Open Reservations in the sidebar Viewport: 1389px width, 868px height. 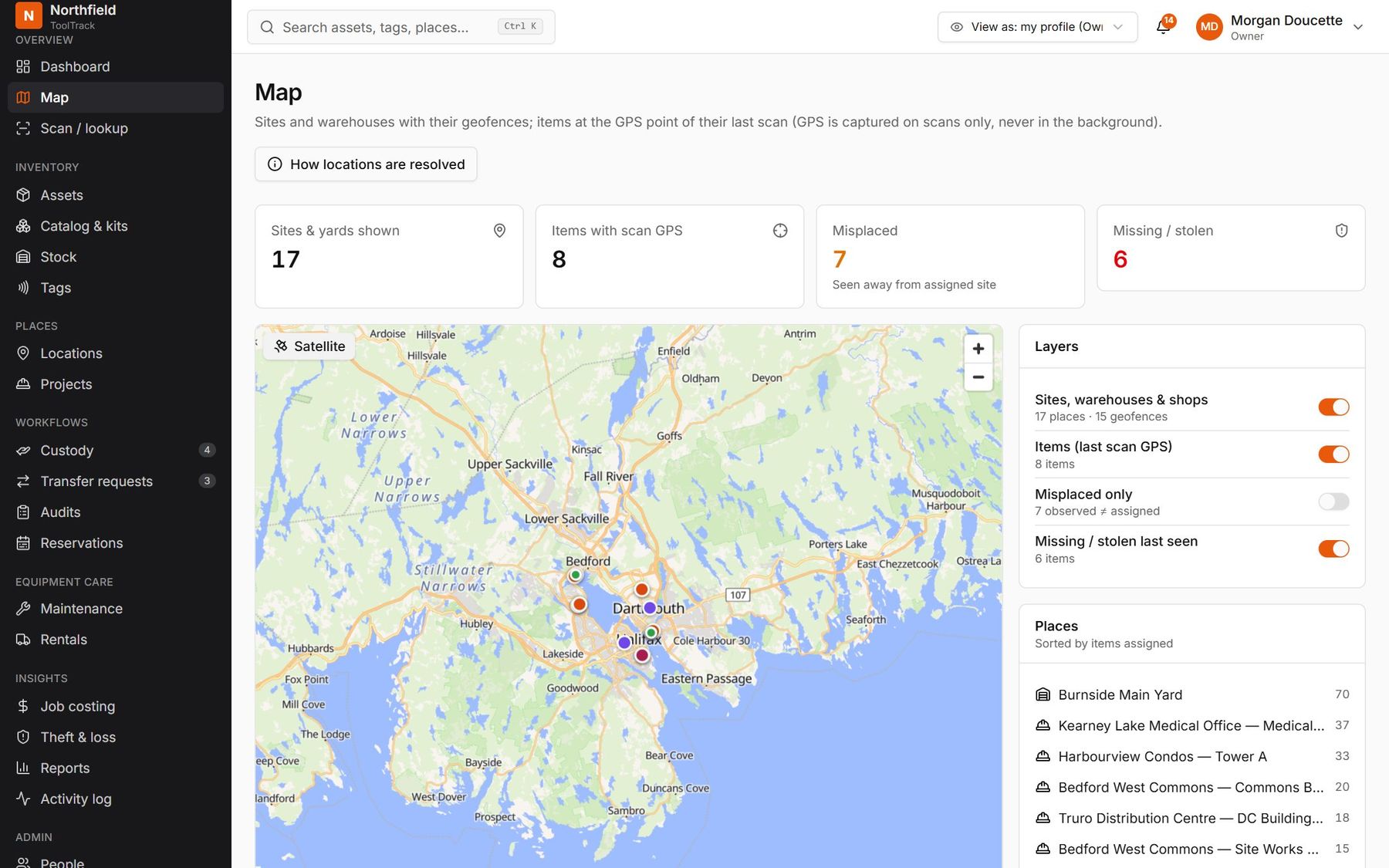(116, 543)
